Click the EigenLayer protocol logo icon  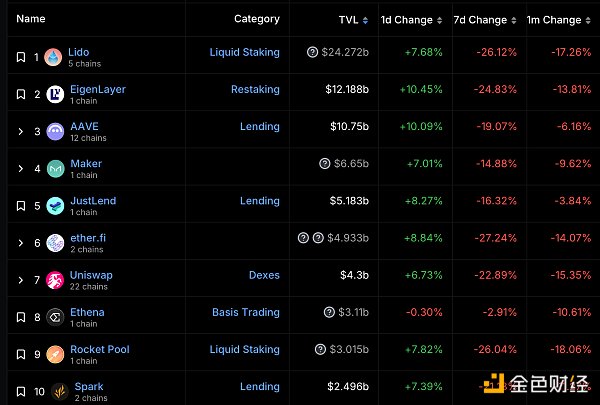[x=55, y=94]
